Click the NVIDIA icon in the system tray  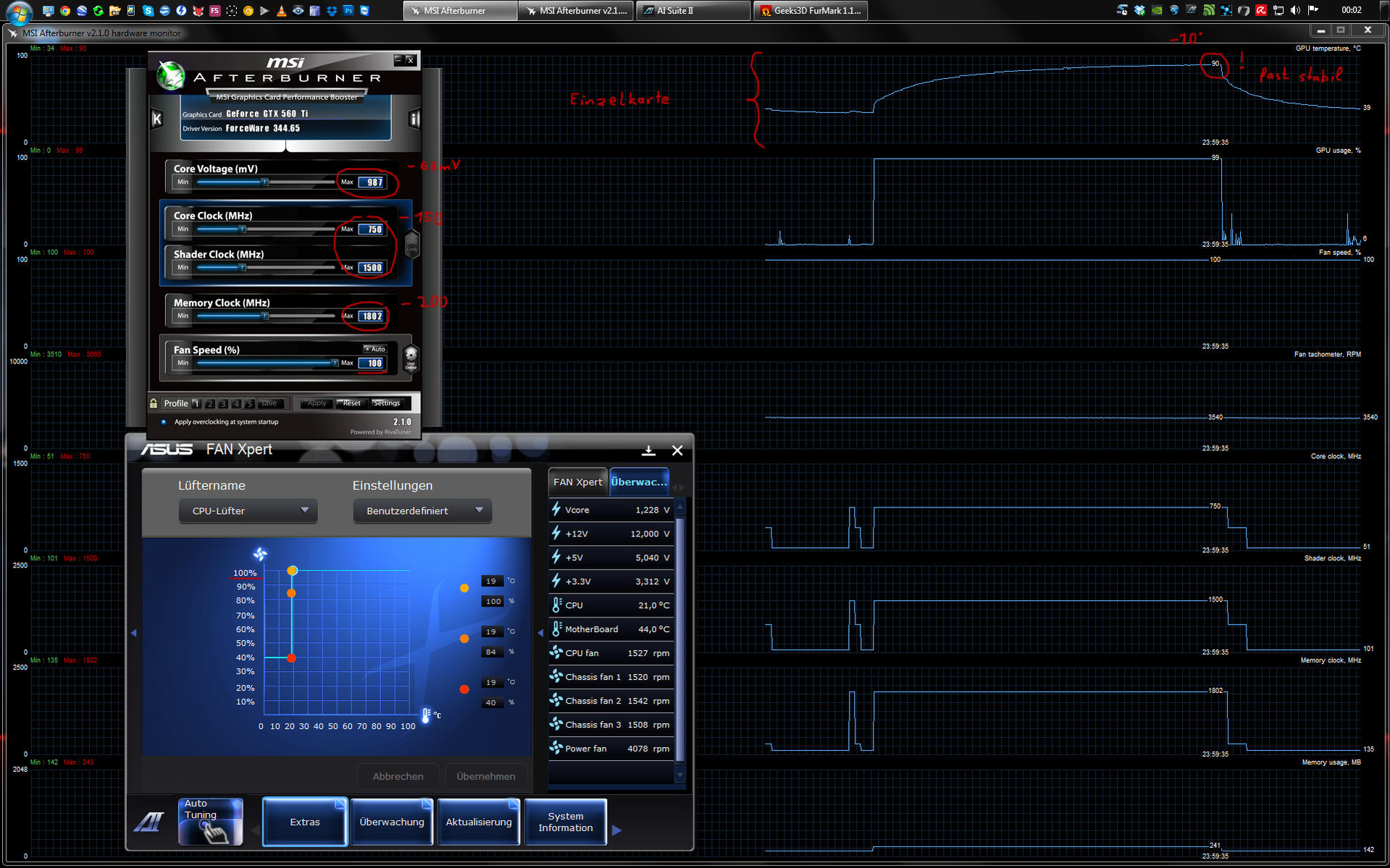pos(1157,10)
